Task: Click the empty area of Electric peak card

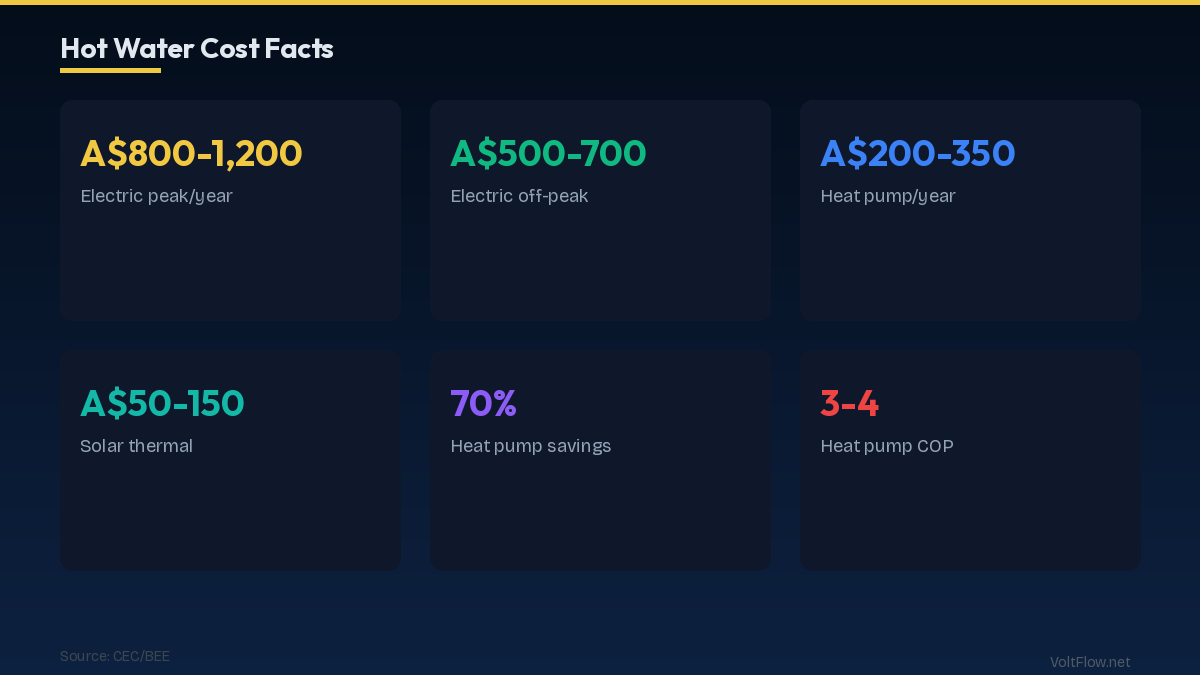Action: click(x=230, y=265)
